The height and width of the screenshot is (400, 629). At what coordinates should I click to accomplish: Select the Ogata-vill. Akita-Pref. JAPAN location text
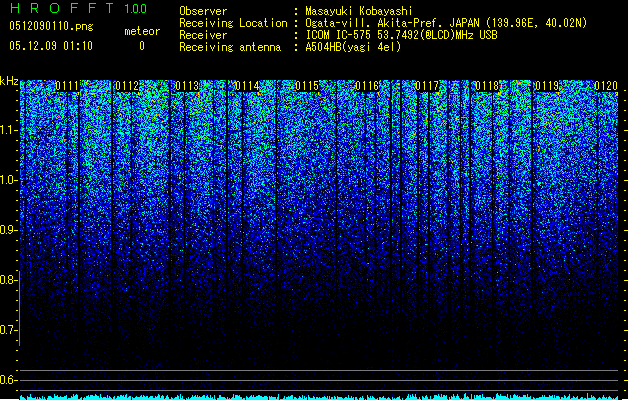(446, 23)
